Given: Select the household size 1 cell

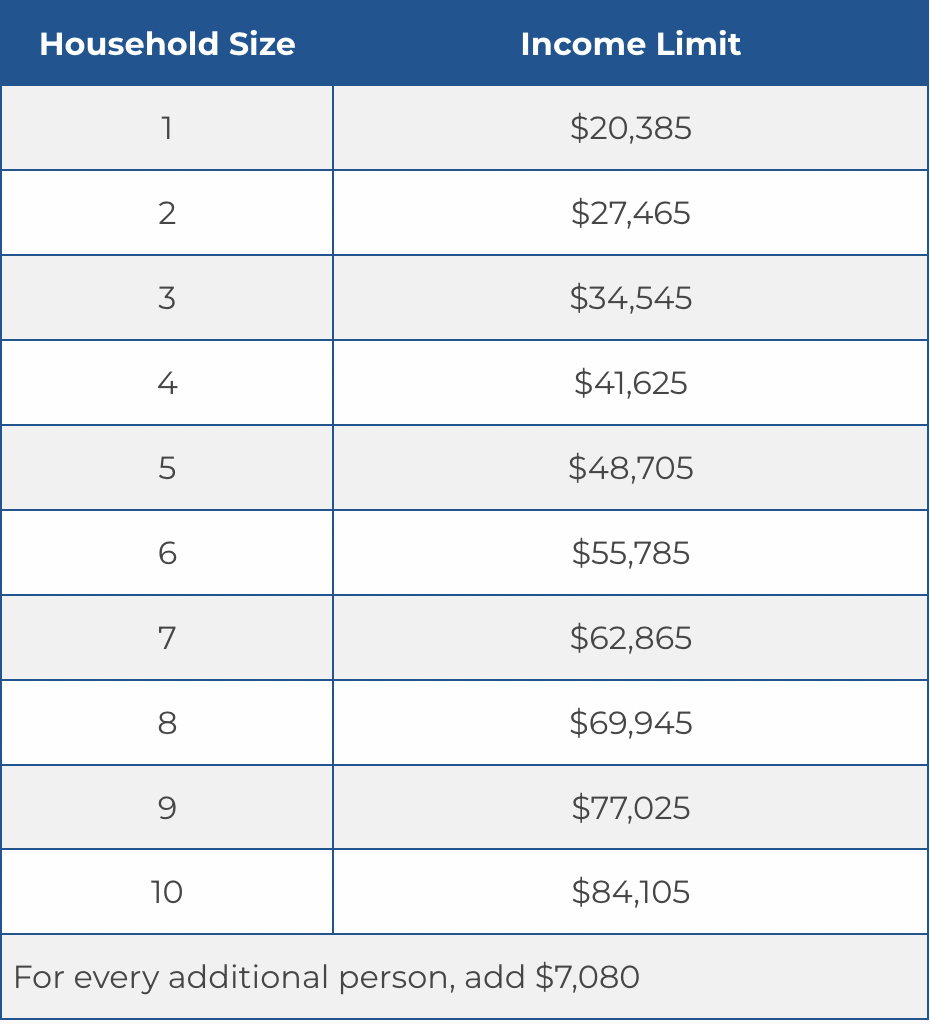Looking at the screenshot, I should pyautogui.click(x=167, y=128).
